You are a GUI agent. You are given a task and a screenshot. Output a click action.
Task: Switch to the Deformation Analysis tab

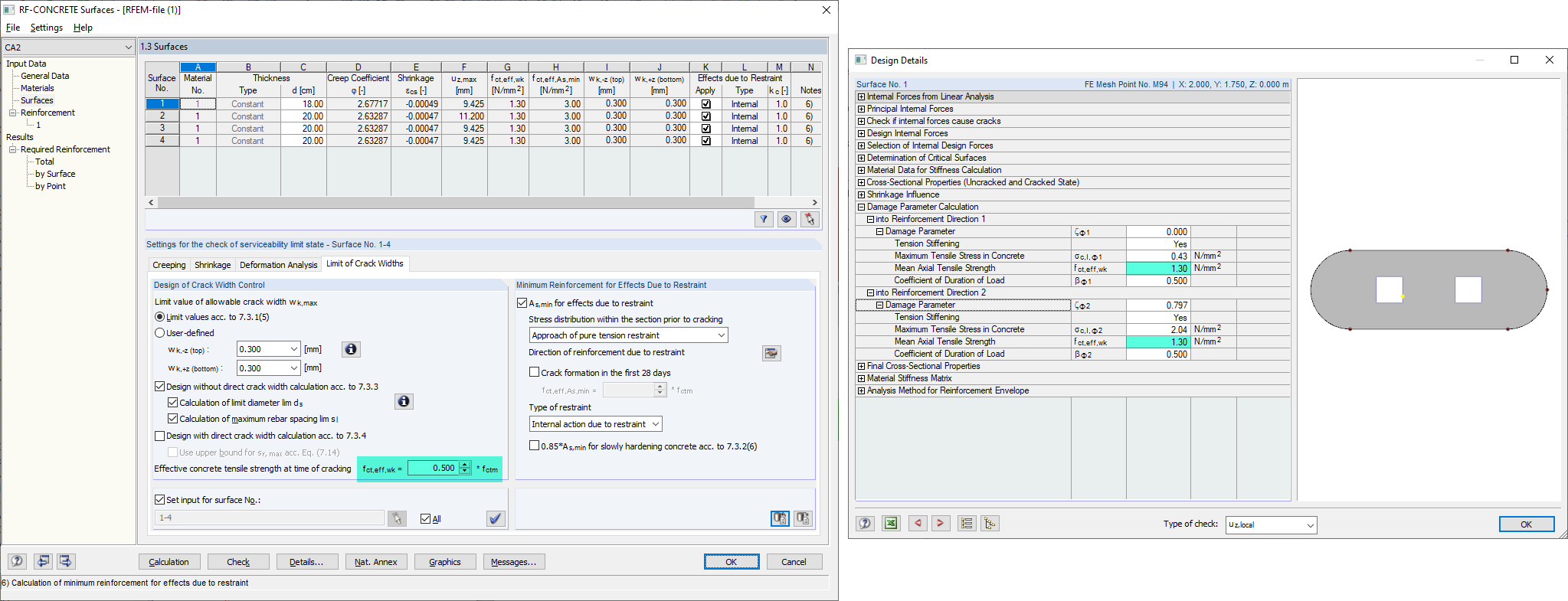pyautogui.click(x=278, y=265)
